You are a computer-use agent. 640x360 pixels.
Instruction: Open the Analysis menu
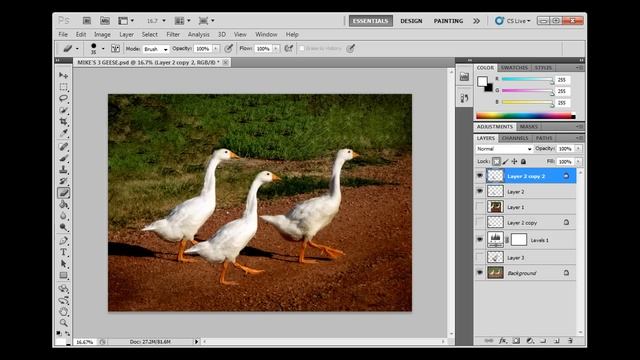(198, 35)
